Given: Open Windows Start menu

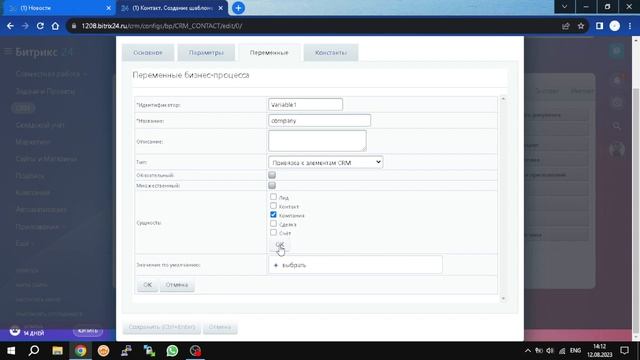Looking at the screenshot, I should [11, 351].
